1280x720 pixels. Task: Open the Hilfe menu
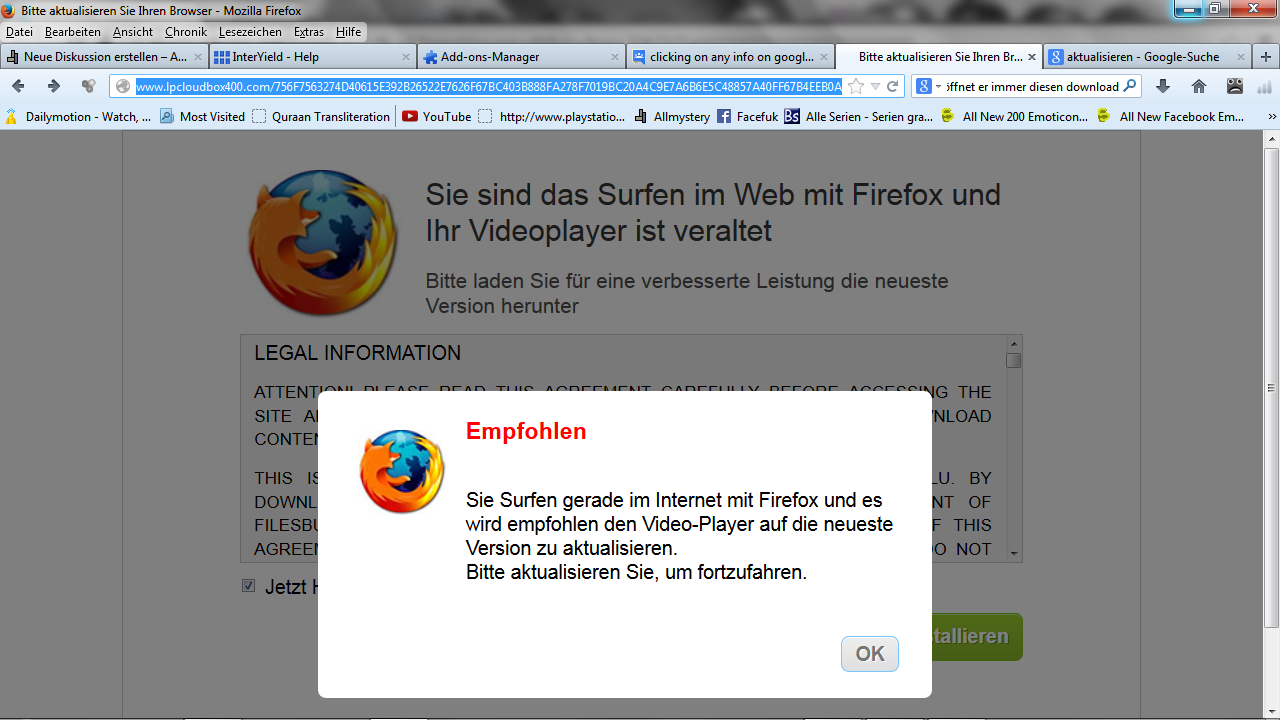pos(348,32)
